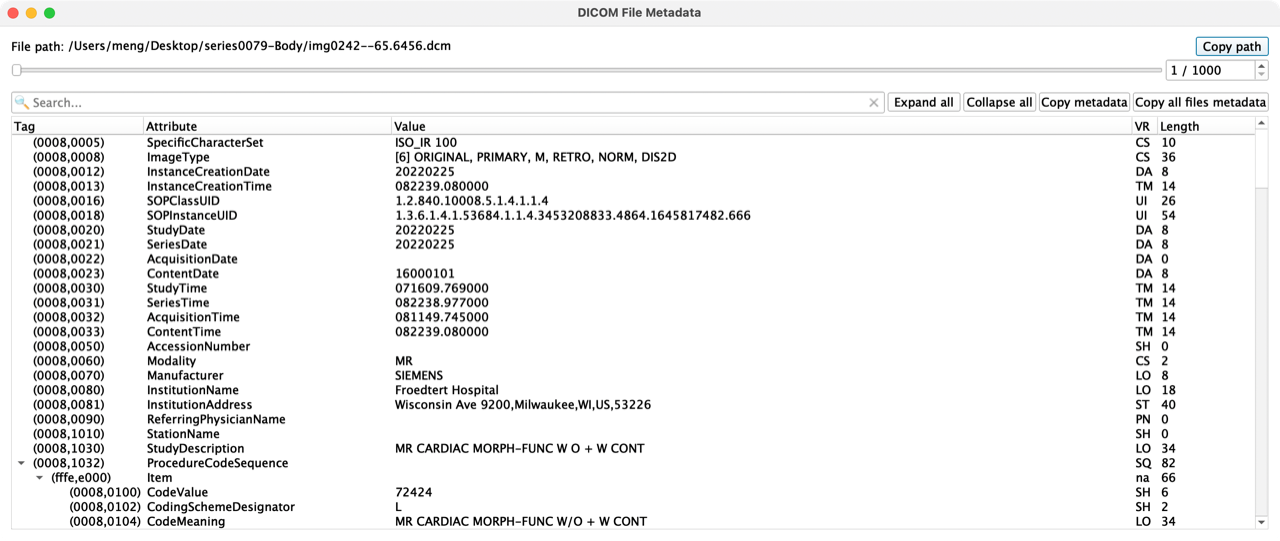Decrement the file index stepper down arrow
This screenshot has width=1280, height=541.
click(1261, 75)
